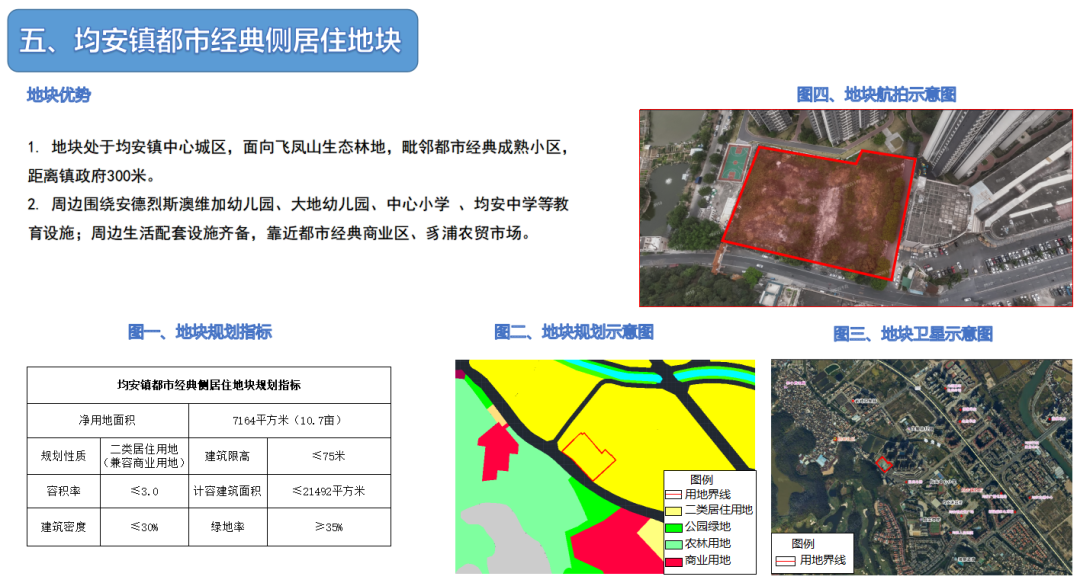Image resolution: width=1080 pixels, height=583 pixels.
Task: Click the table header 均安镇都市经典侧居住地块规划指标
Action: pos(209,384)
